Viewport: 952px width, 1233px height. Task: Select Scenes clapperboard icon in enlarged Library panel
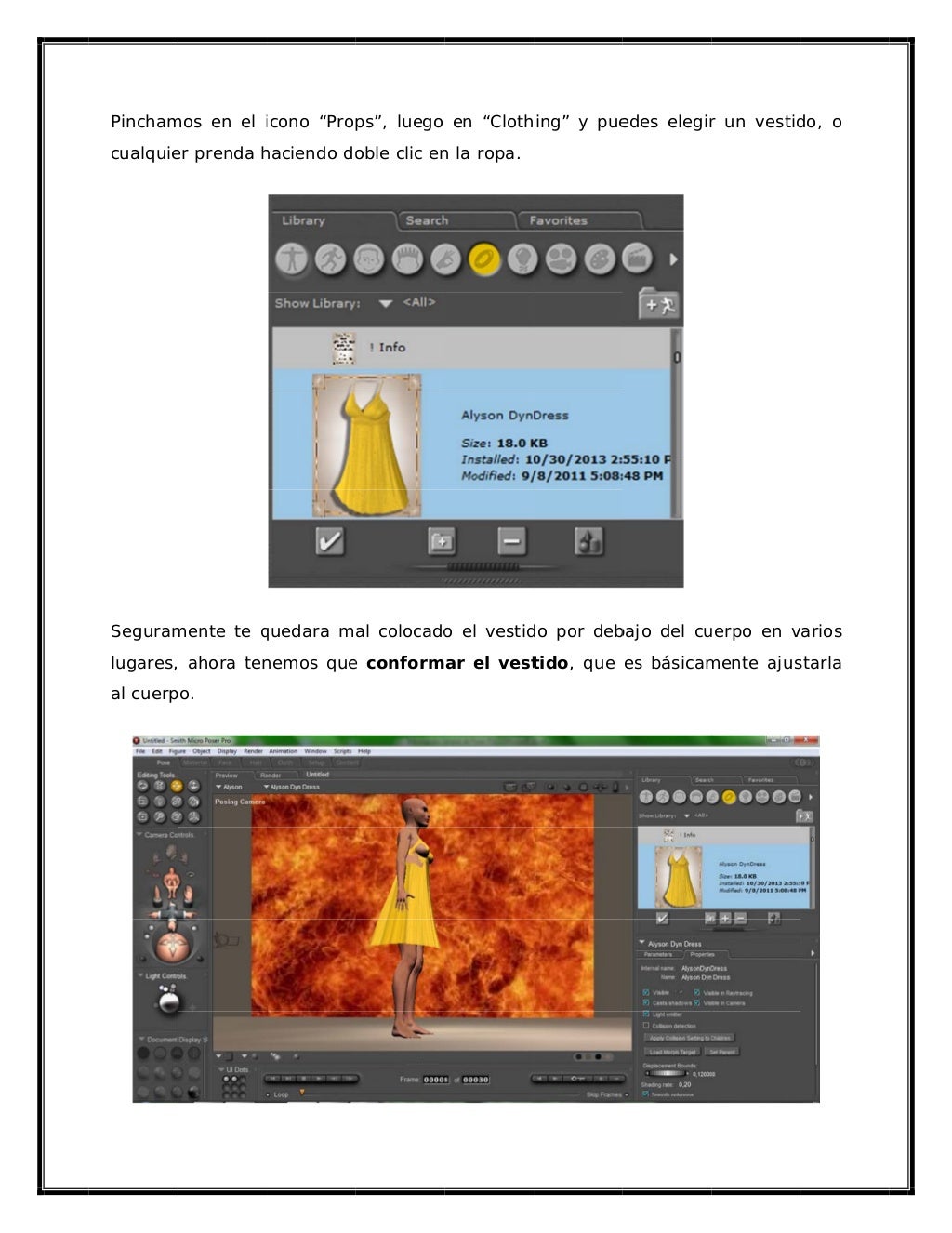coord(636,259)
